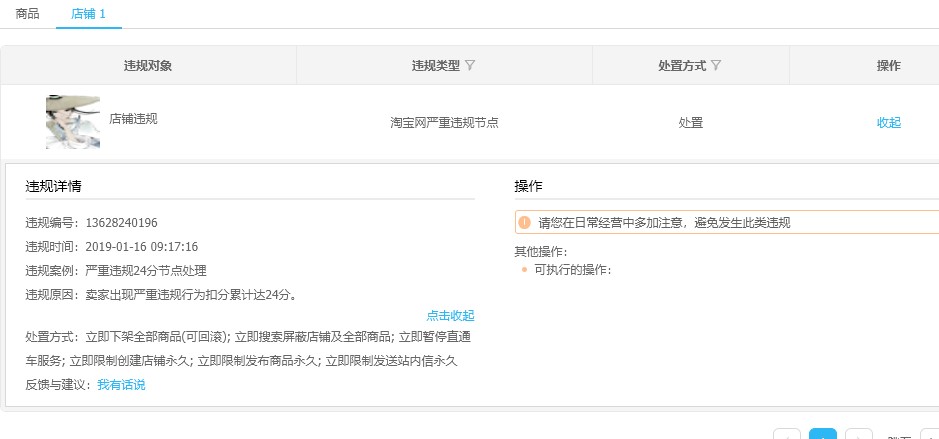Switch to the 商品 tab
Screen dimensions: 939x439
28,15
